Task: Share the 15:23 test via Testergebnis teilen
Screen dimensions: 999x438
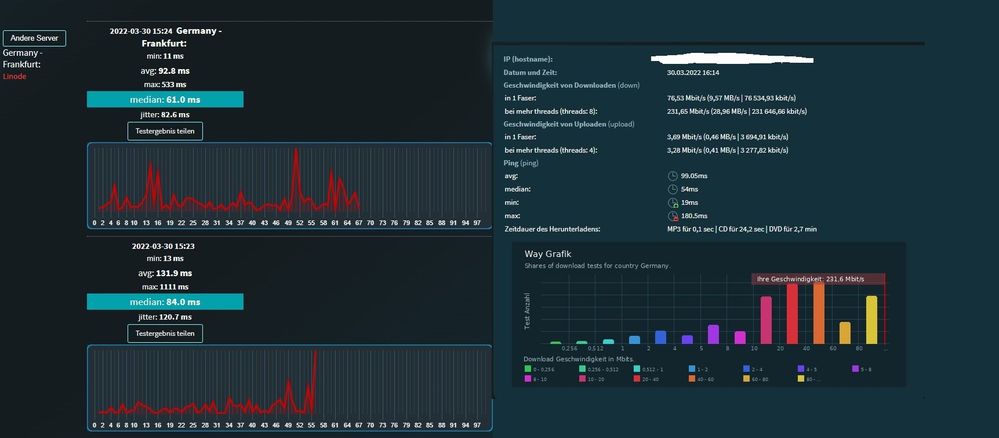Action: coord(165,333)
